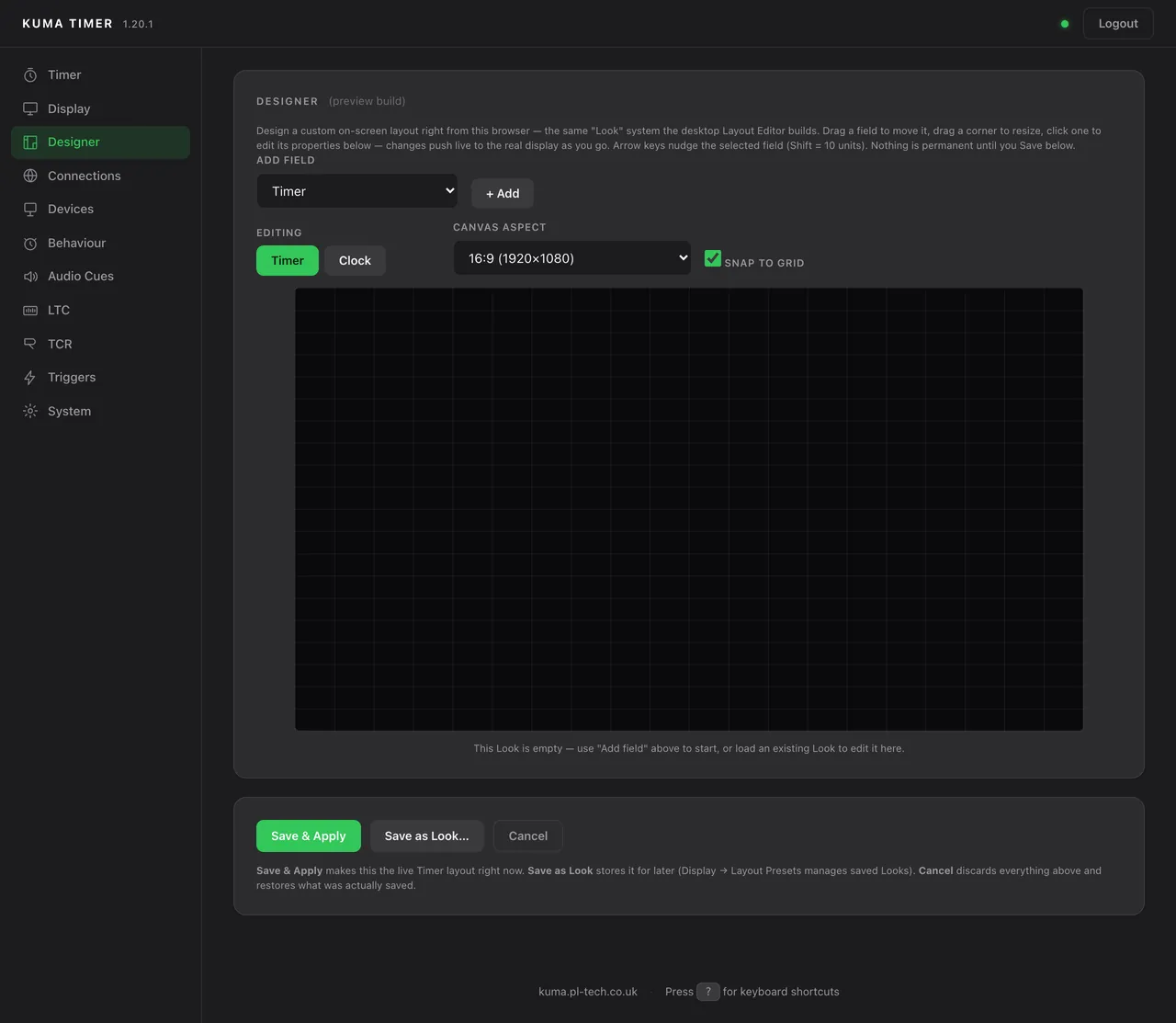Screen dimensions: 1176x1023
Task: Open the Behaviour label in sidebar
Action: tap(77, 243)
